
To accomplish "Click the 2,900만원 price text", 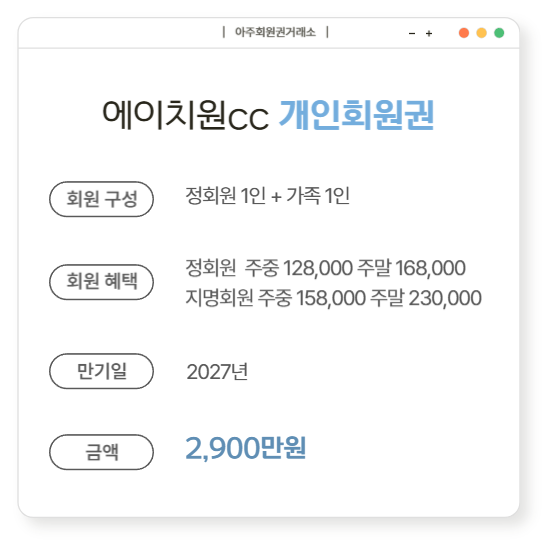I will (246, 448).
